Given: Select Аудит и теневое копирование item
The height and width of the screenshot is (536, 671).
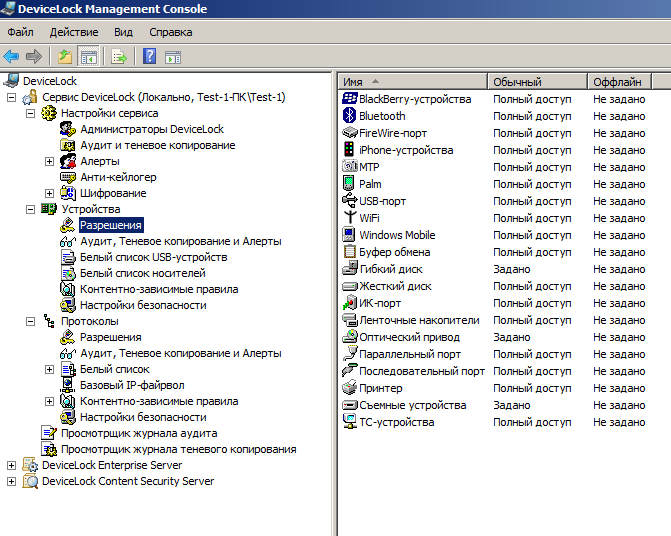Looking at the screenshot, I should click(157, 145).
